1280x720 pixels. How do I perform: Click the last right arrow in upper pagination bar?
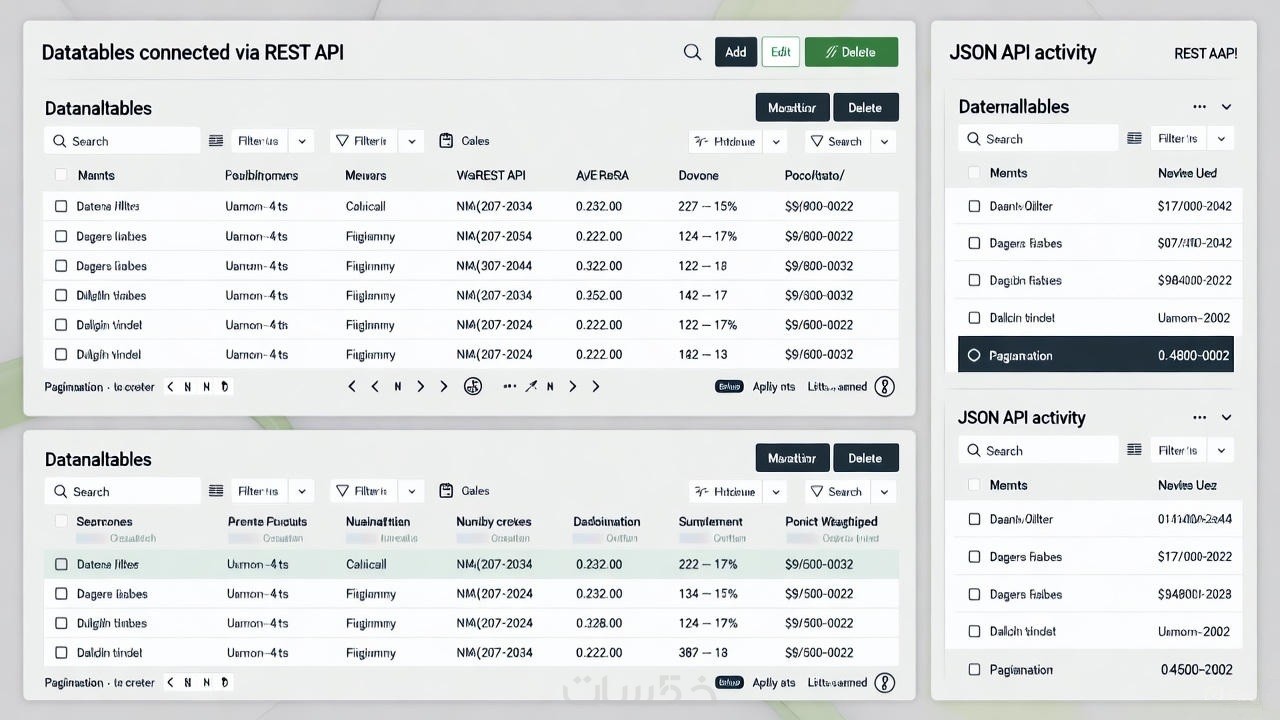click(x=596, y=386)
